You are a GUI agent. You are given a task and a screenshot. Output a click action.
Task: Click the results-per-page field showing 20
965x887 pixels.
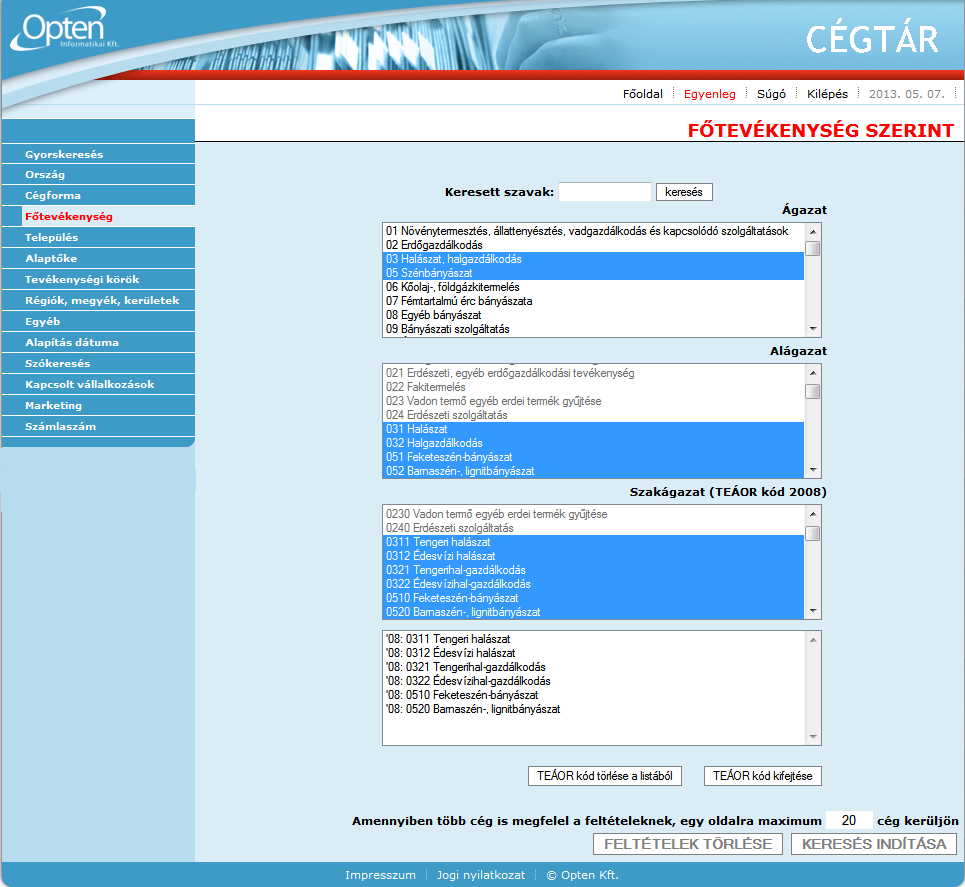click(849, 821)
